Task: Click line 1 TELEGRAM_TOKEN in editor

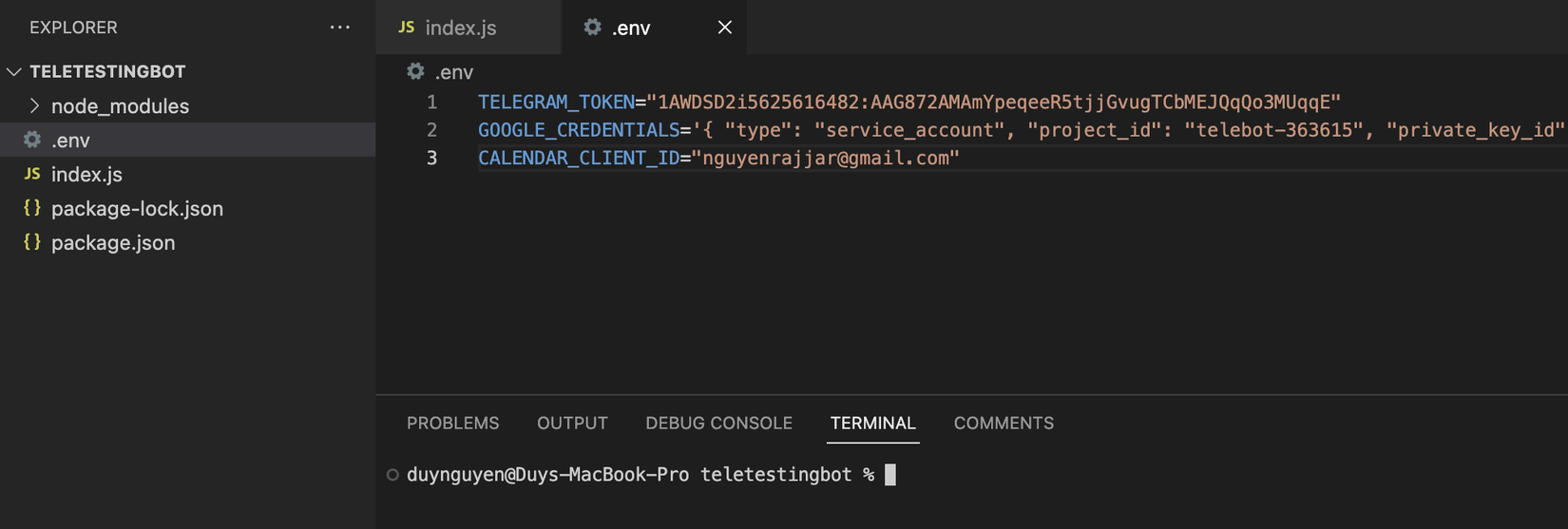Action: pyautogui.click(x=556, y=102)
